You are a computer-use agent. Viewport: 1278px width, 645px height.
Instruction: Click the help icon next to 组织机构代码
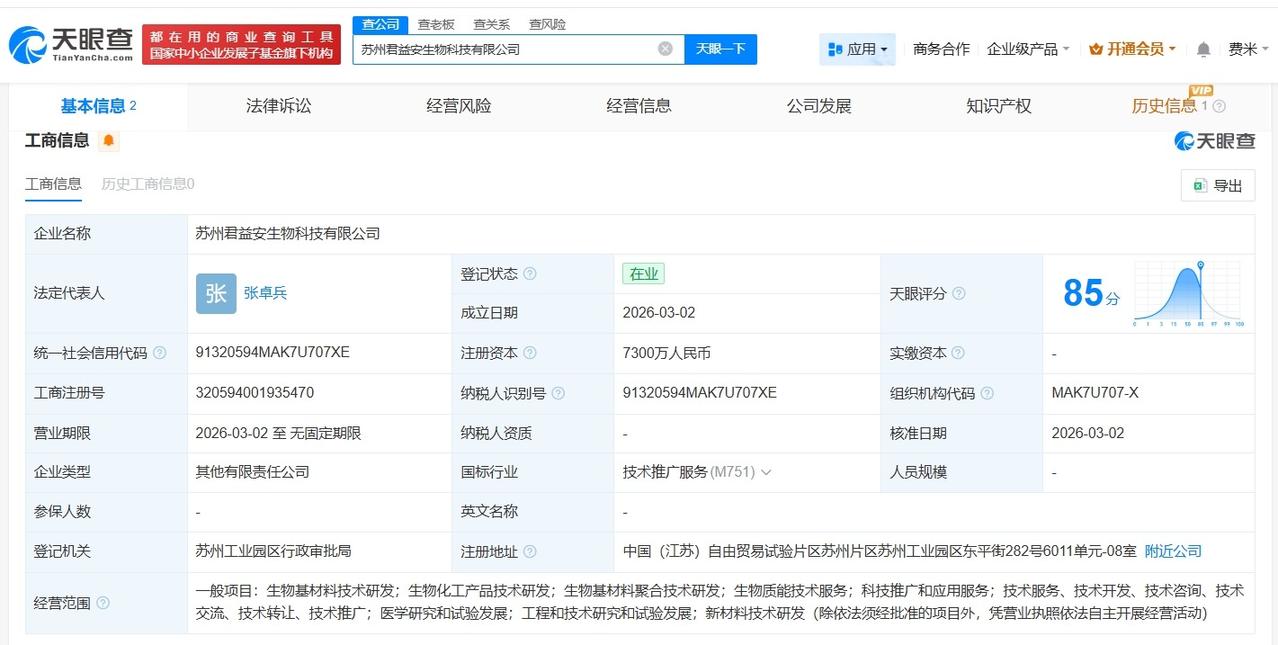[x=989, y=393]
